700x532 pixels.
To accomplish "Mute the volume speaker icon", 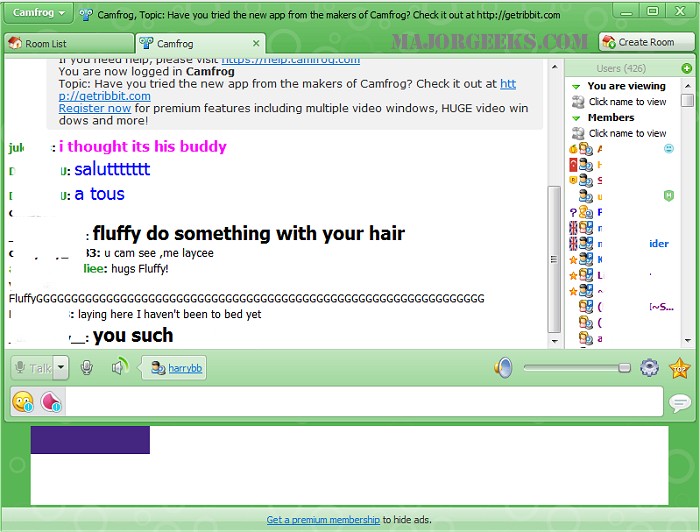I will tap(504, 368).
